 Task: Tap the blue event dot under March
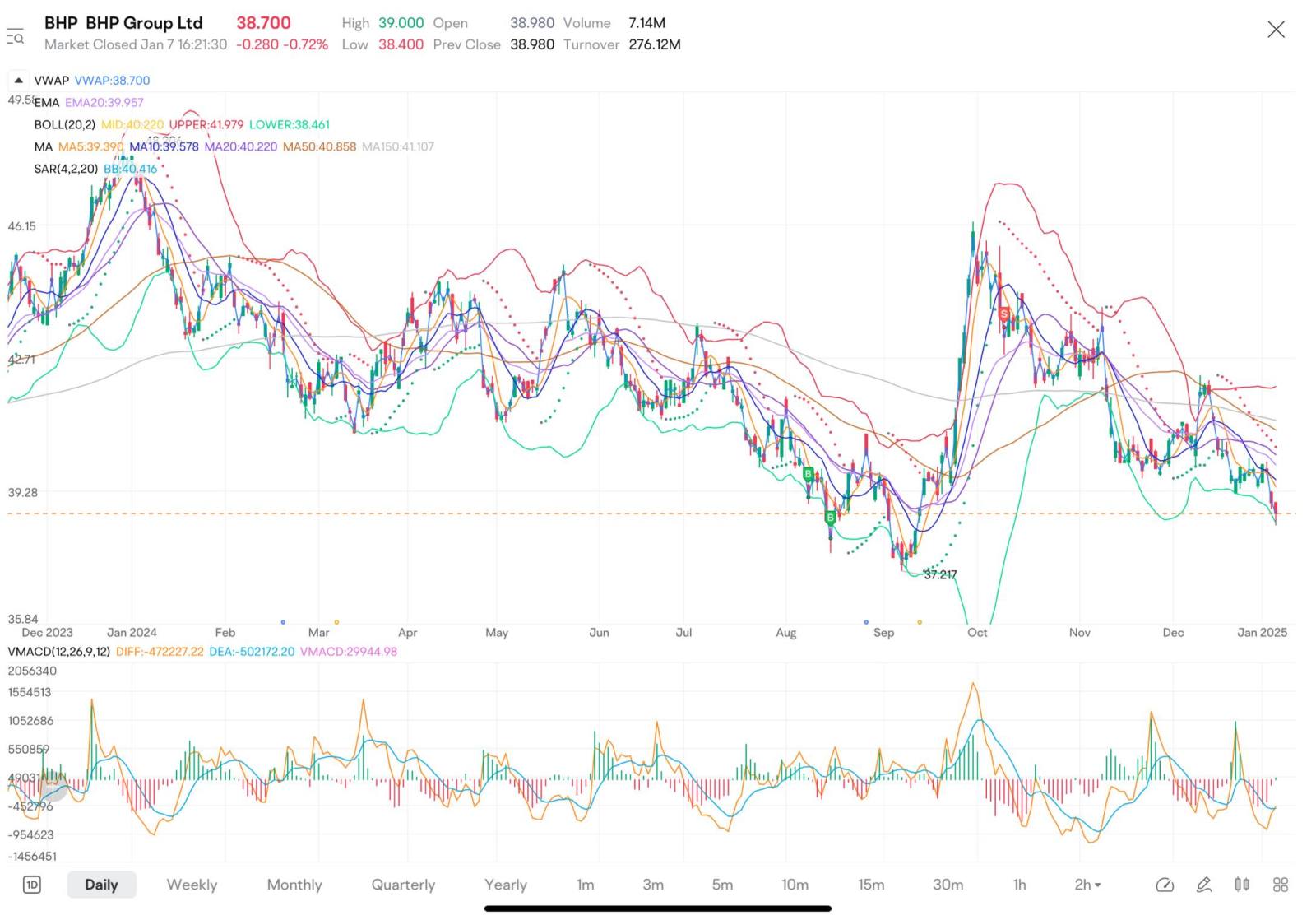coord(283,622)
